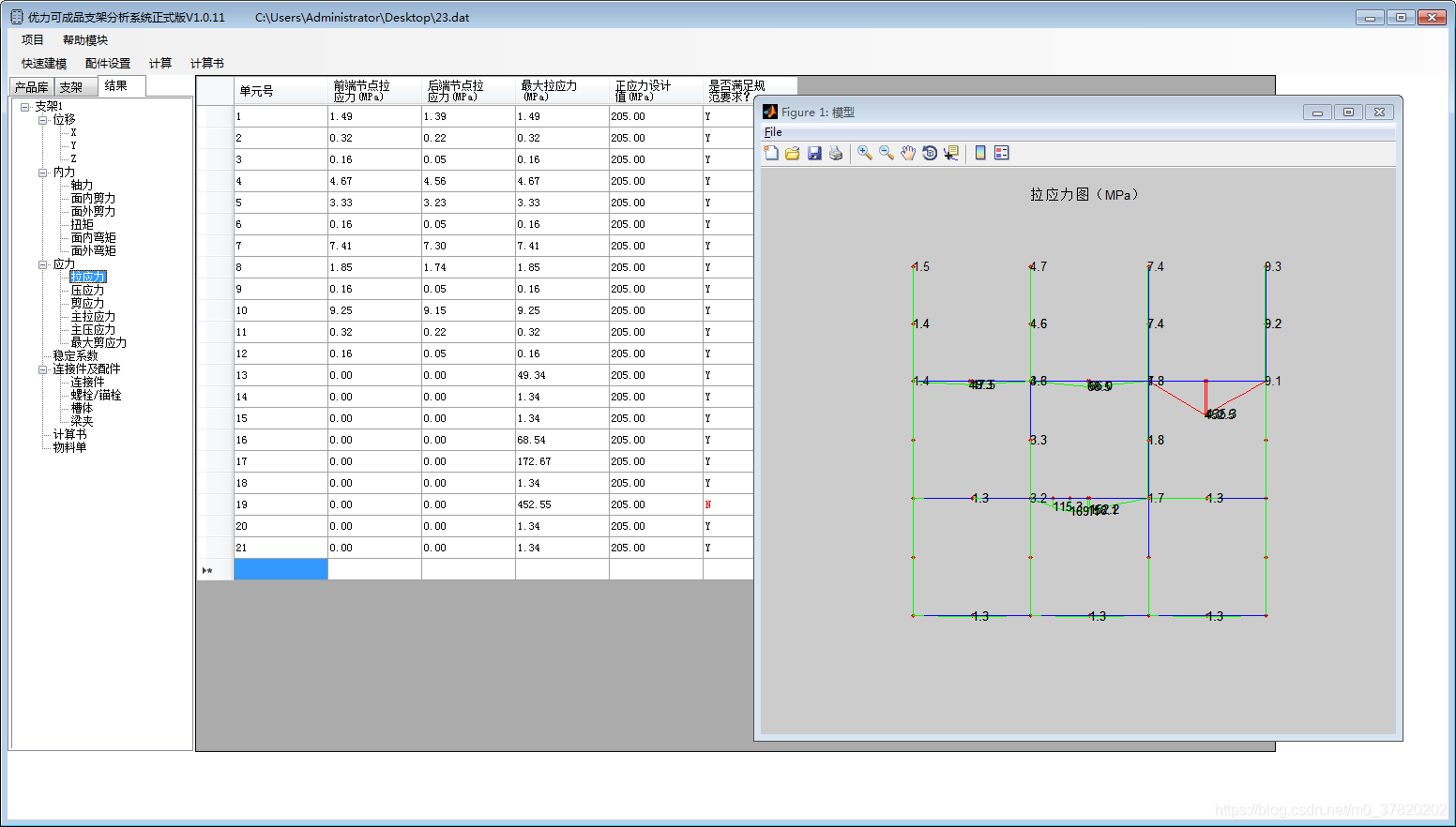Select 连接件 child tree item
Viewport: 1456px width, 827px height.
click(x=88, y=383)
